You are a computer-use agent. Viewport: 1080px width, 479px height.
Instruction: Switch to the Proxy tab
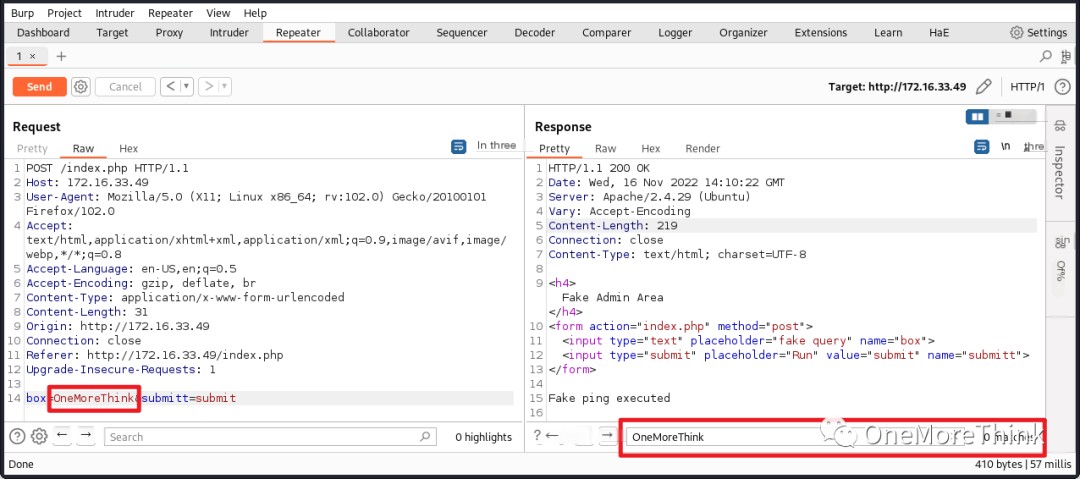tap(169, 32)
